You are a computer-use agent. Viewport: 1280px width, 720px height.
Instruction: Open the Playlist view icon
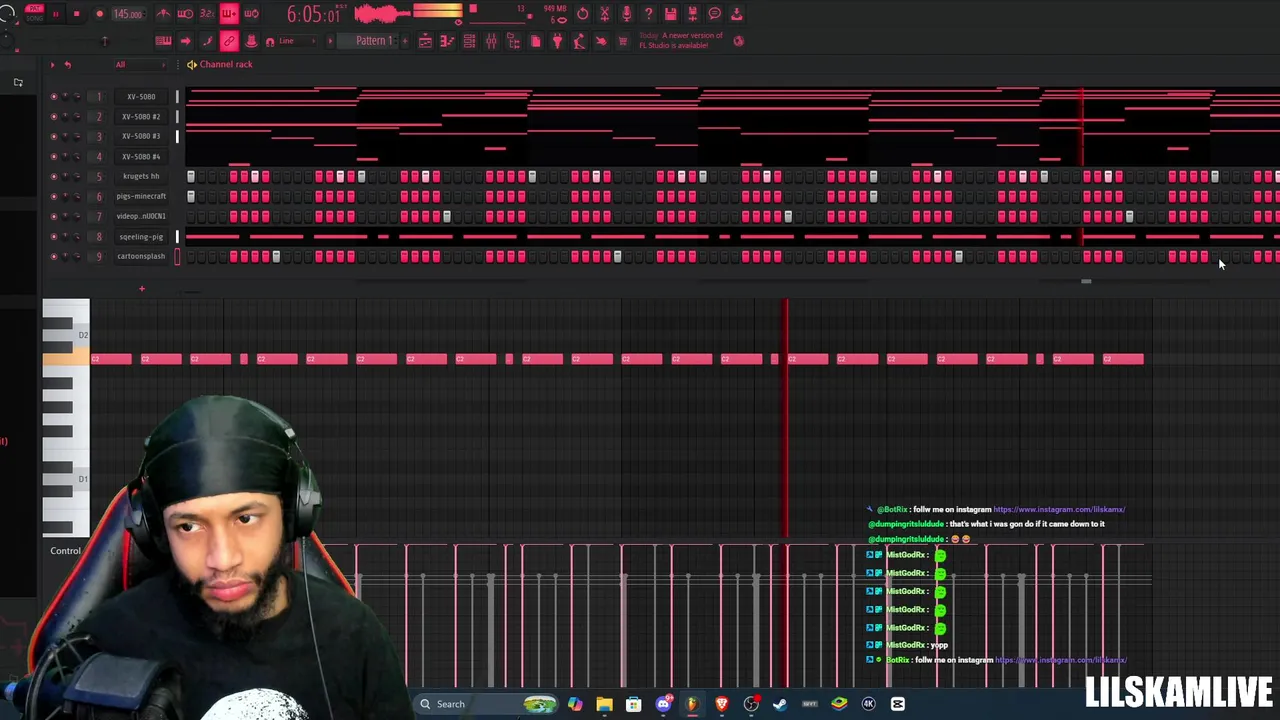[x=425, y=41]
